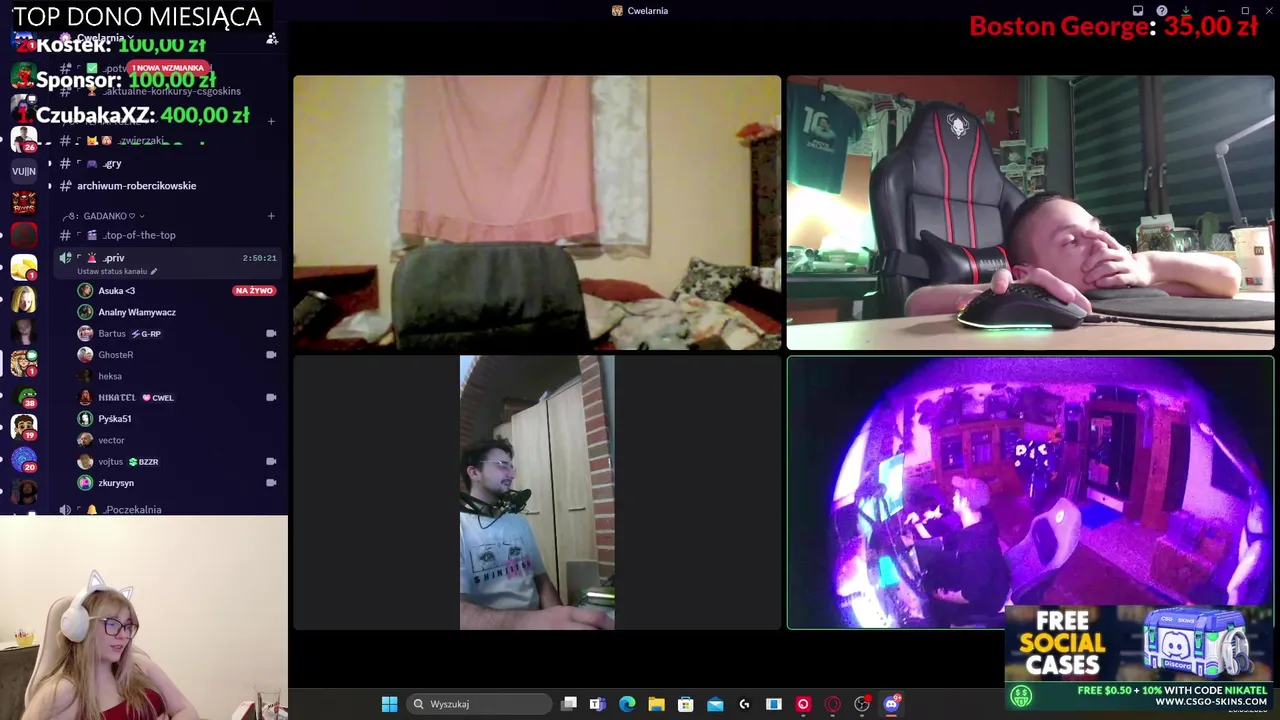Click the invite people icon beside Cwelarnia
Image resolution: width=1280 pixels, height=720 pixels.
point(271,39)
